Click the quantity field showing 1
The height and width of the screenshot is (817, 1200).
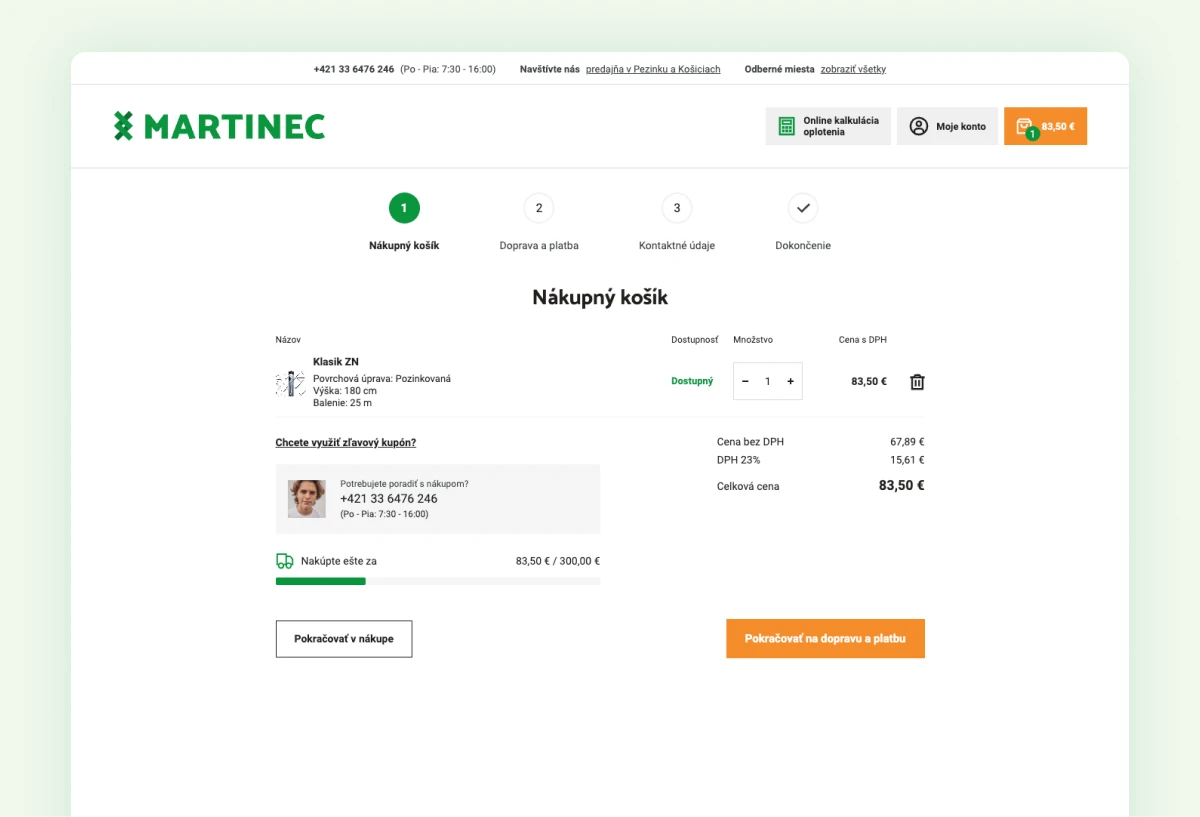(x=768, y=381)
